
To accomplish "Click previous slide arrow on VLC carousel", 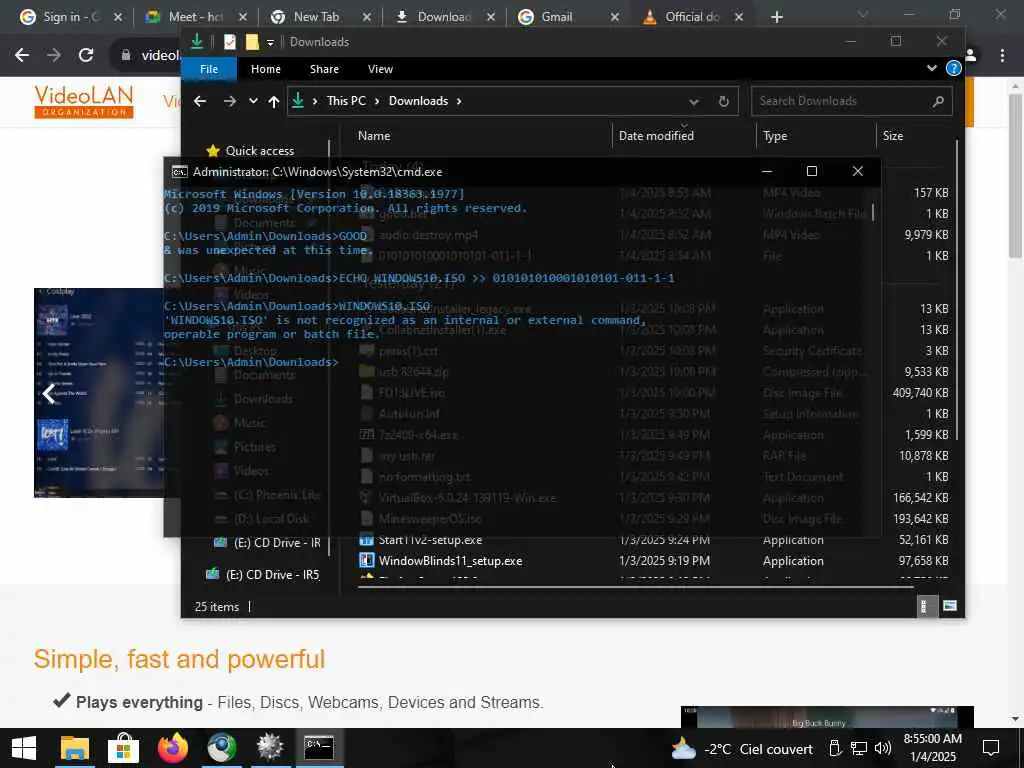I will coord(48,394).
